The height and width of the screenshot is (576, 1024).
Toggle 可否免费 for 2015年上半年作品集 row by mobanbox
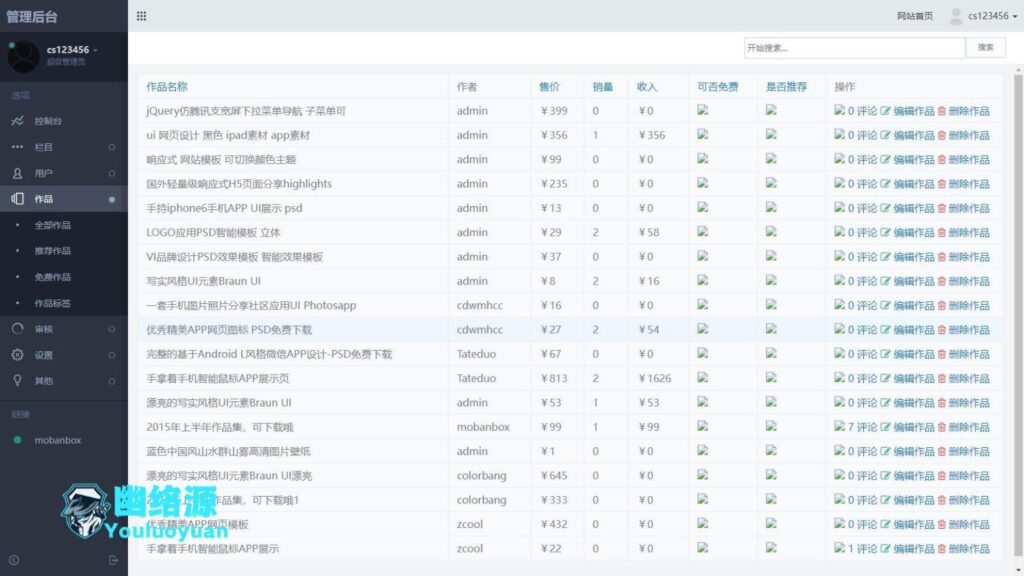click(x=703, y=426)
